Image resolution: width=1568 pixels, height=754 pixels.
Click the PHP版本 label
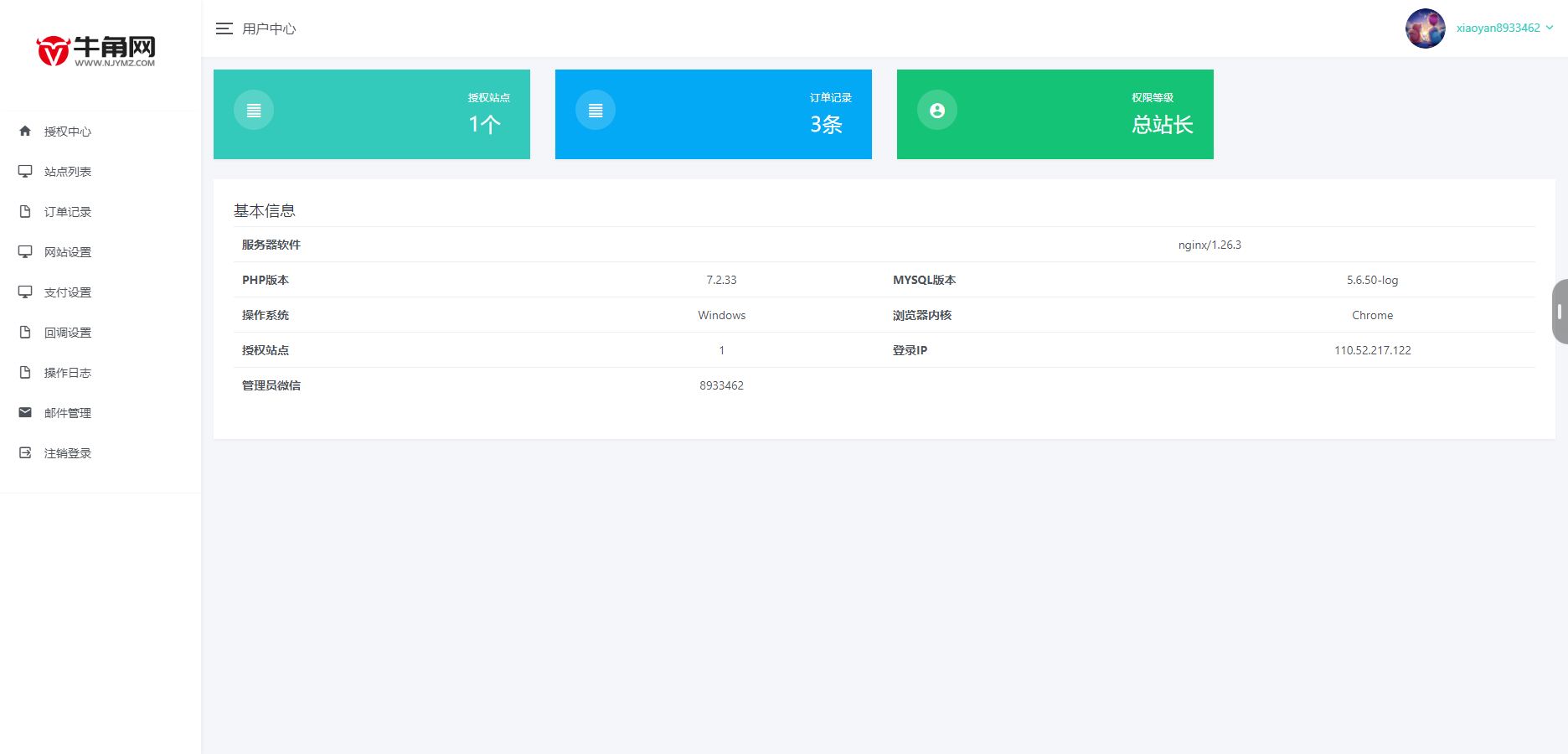[x=266, y=280]
